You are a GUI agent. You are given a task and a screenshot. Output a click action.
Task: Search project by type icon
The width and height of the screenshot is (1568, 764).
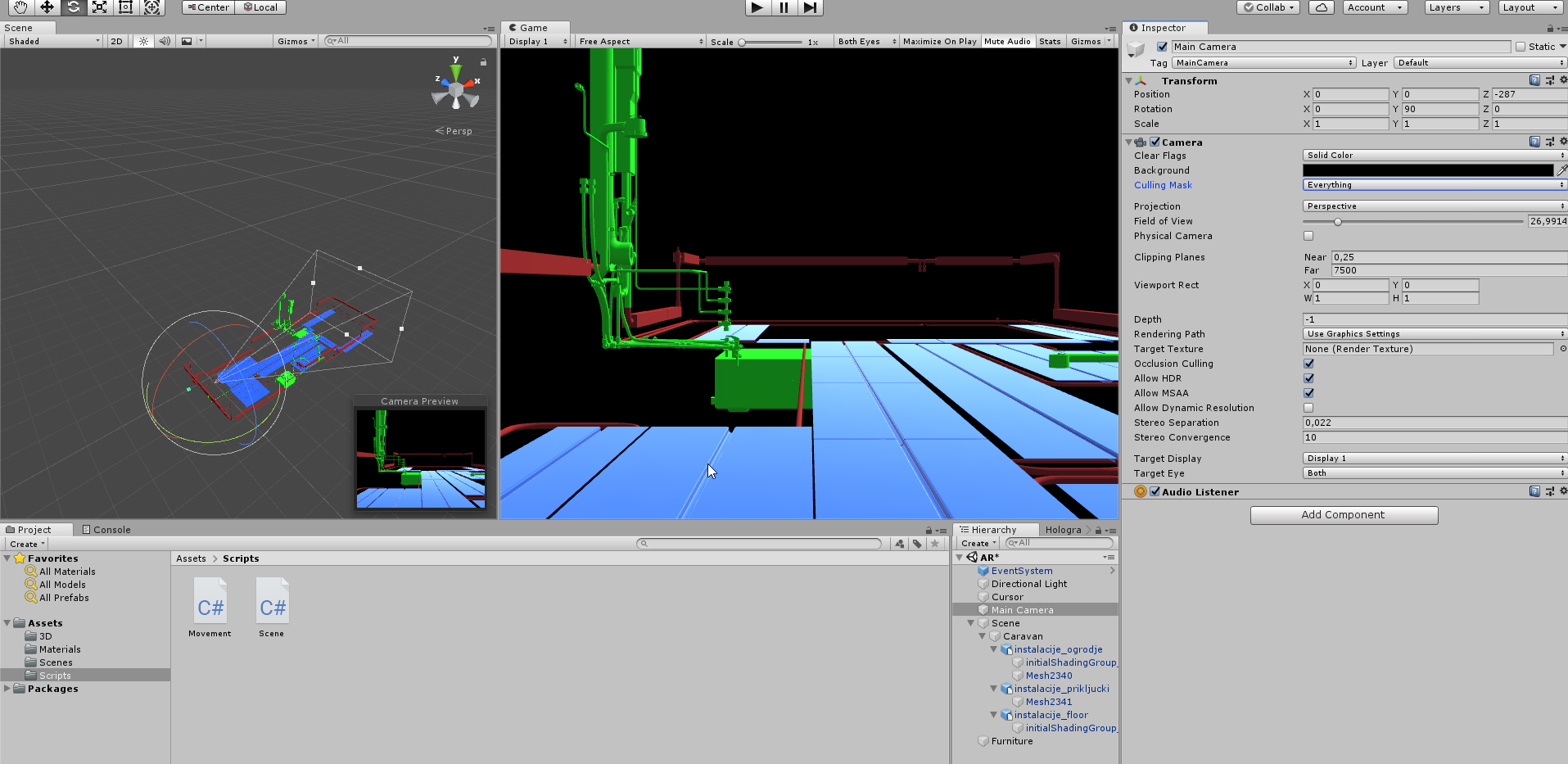coord(900,544)
